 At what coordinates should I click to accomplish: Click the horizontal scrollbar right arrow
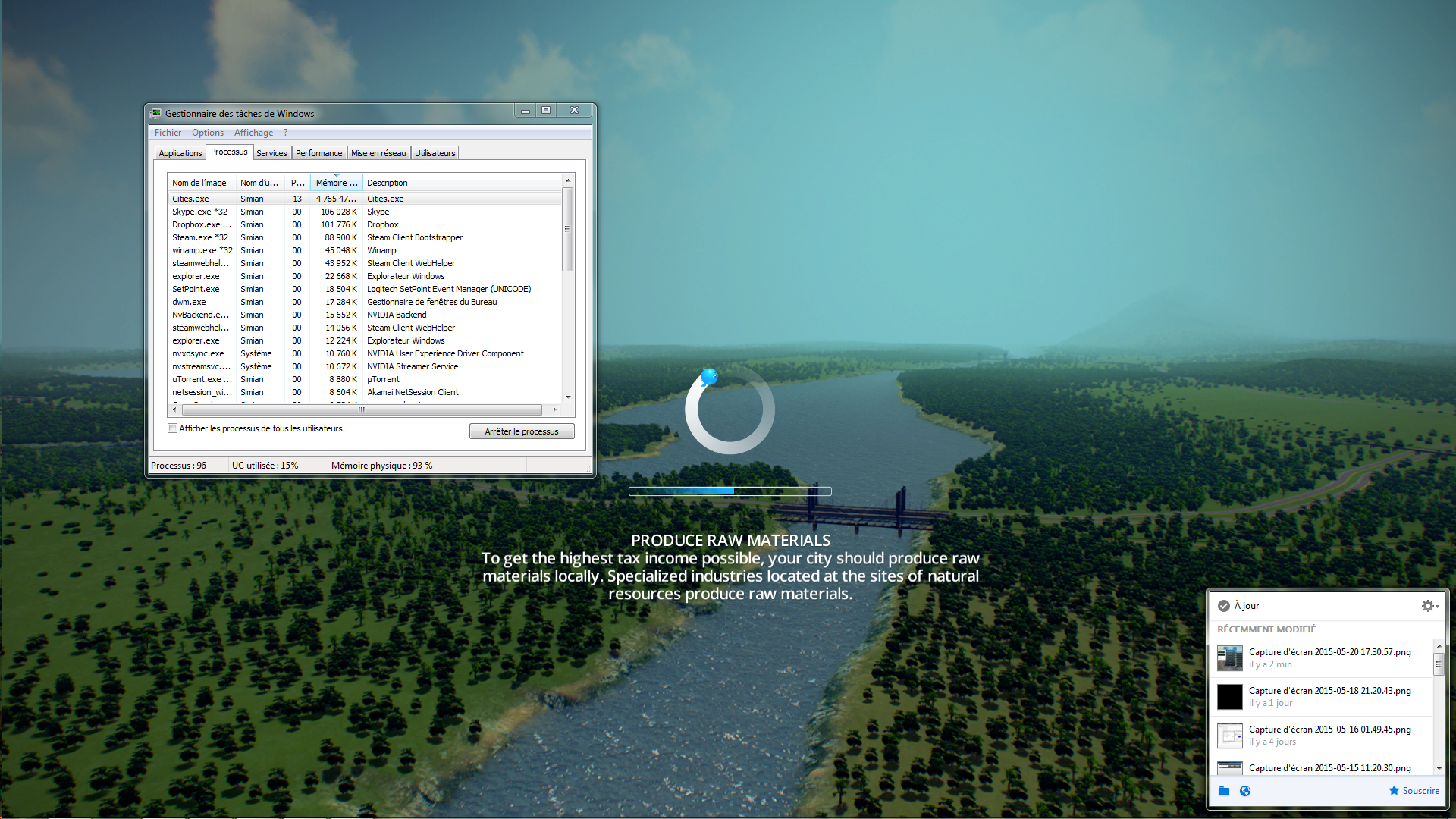coord(555,409)
